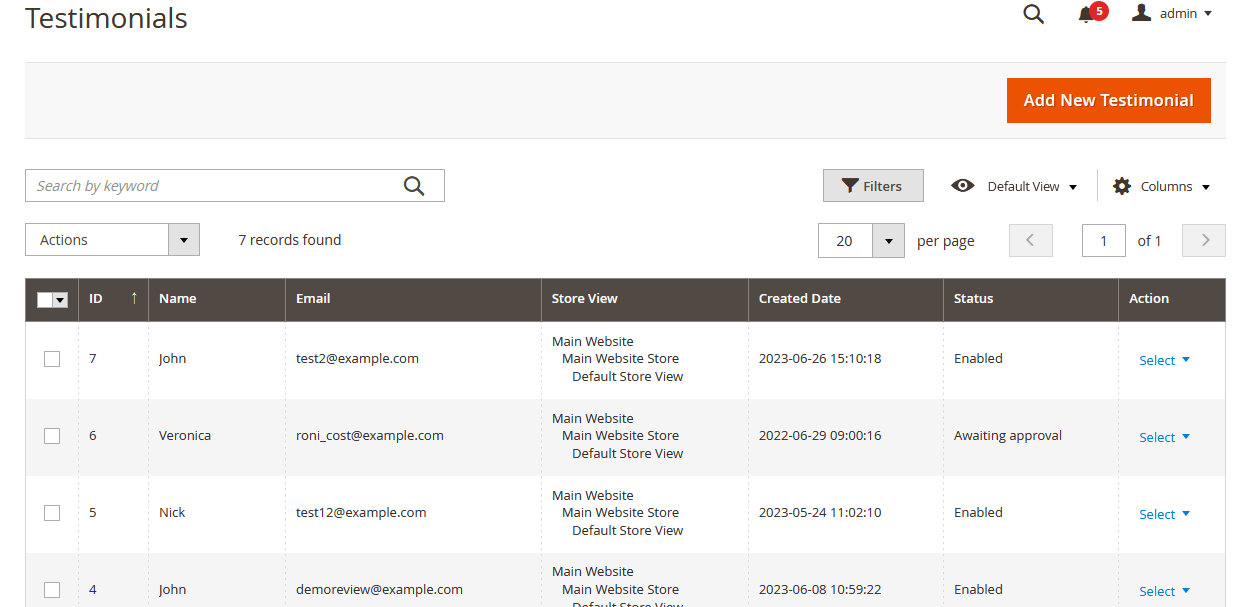Click the Add New Testimonial button
The width and height of the screenshot is (1250, 607).
tap(1108, 100)
